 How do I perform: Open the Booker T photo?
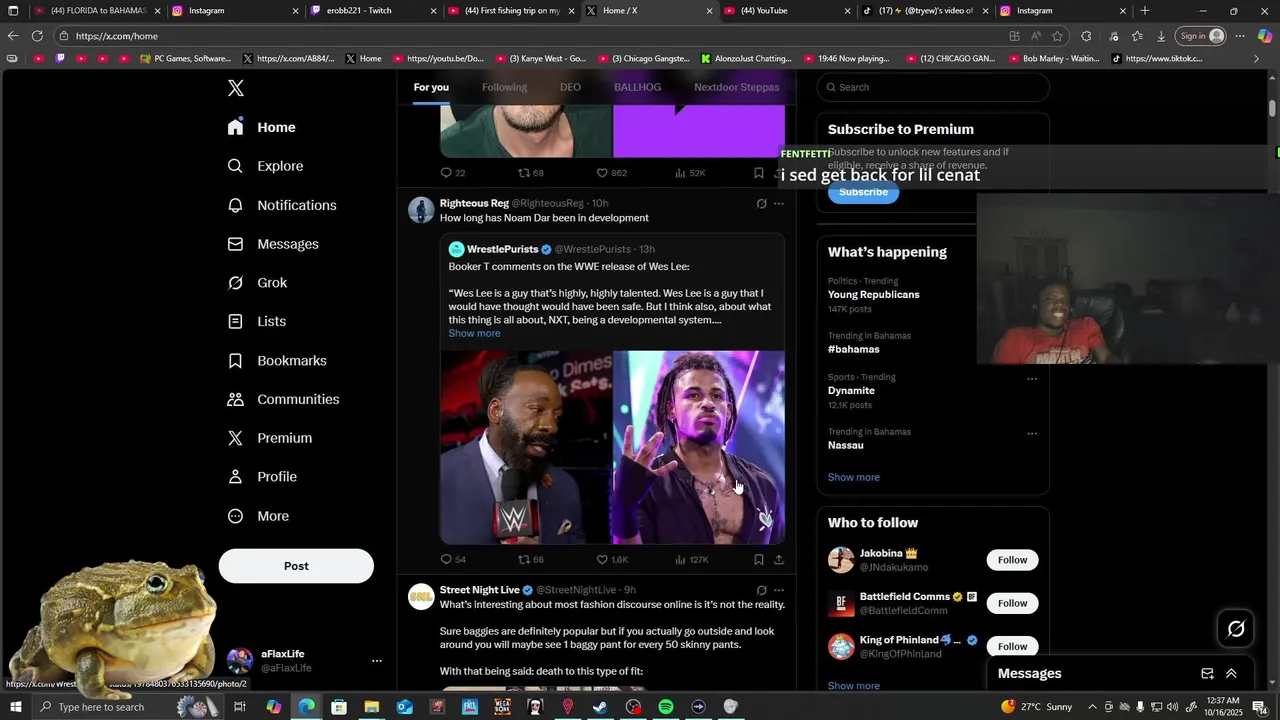tap(526, 447)
